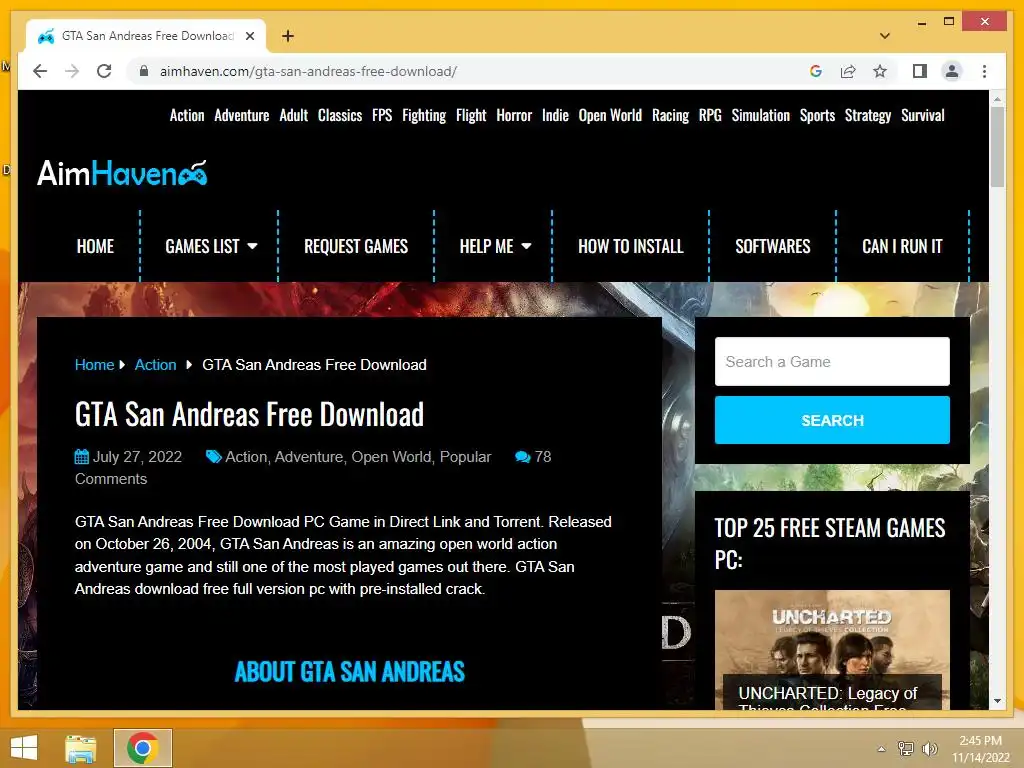The height and width of the screenshot is (768, 1024).
Task: Click the address bar URL
Action: pos(308,71)
